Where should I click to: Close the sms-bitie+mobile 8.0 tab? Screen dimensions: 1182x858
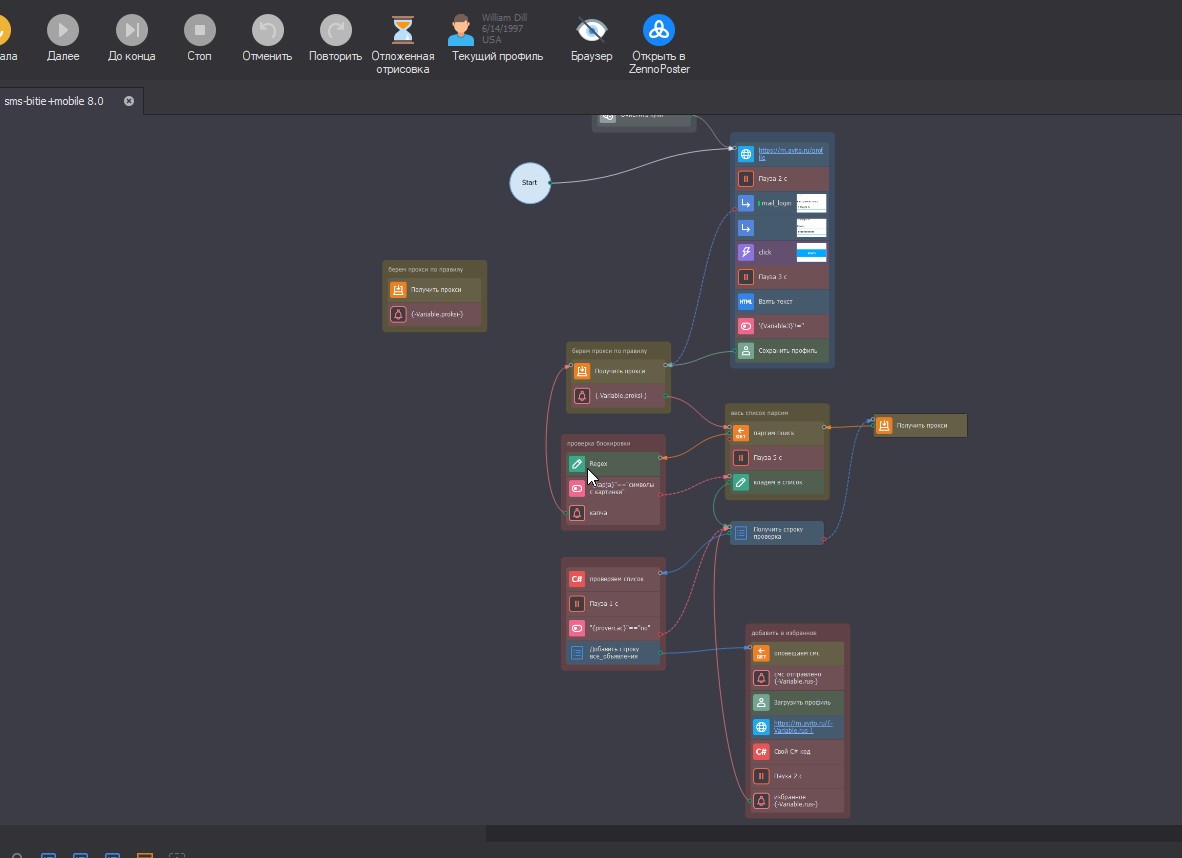point(128,101)
